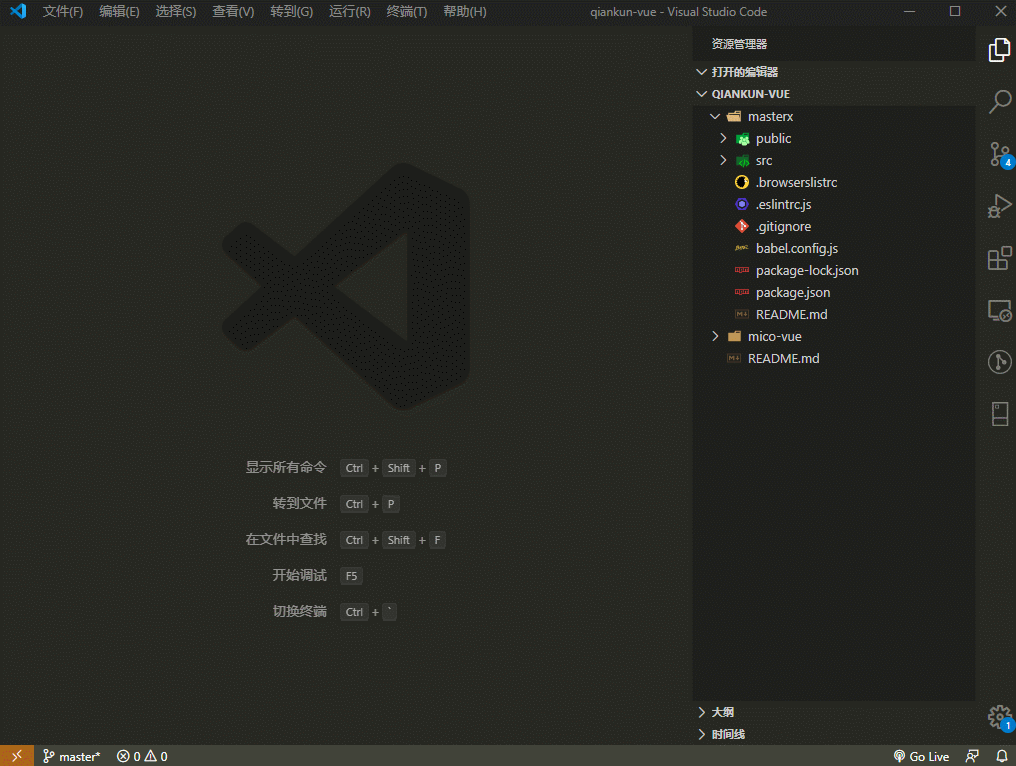Open the Extensions view icon
This screenshot has width=1016, height=766.
pyautogui.click(x=999, y=258)
